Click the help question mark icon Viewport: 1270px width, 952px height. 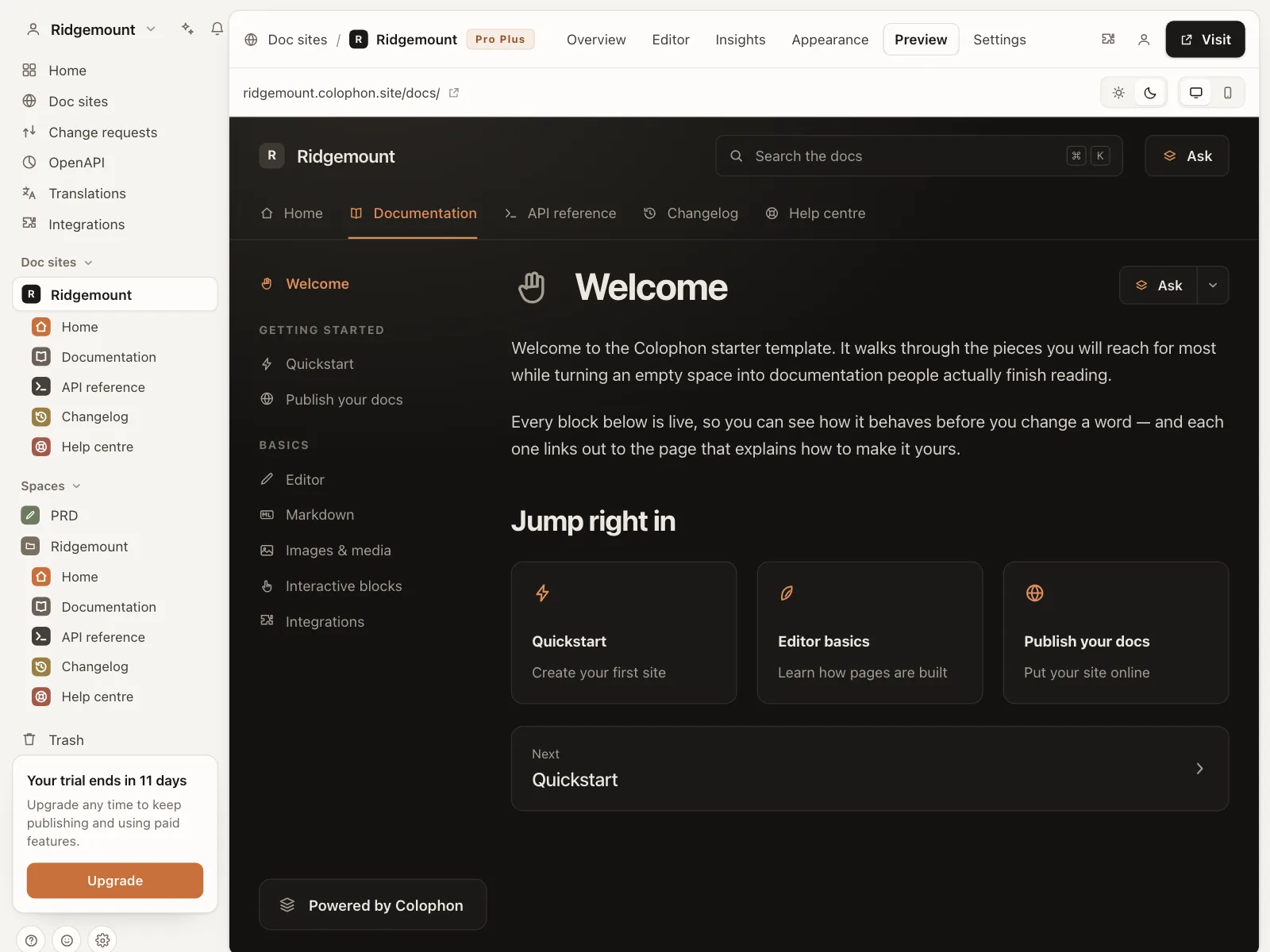(31, 940)
